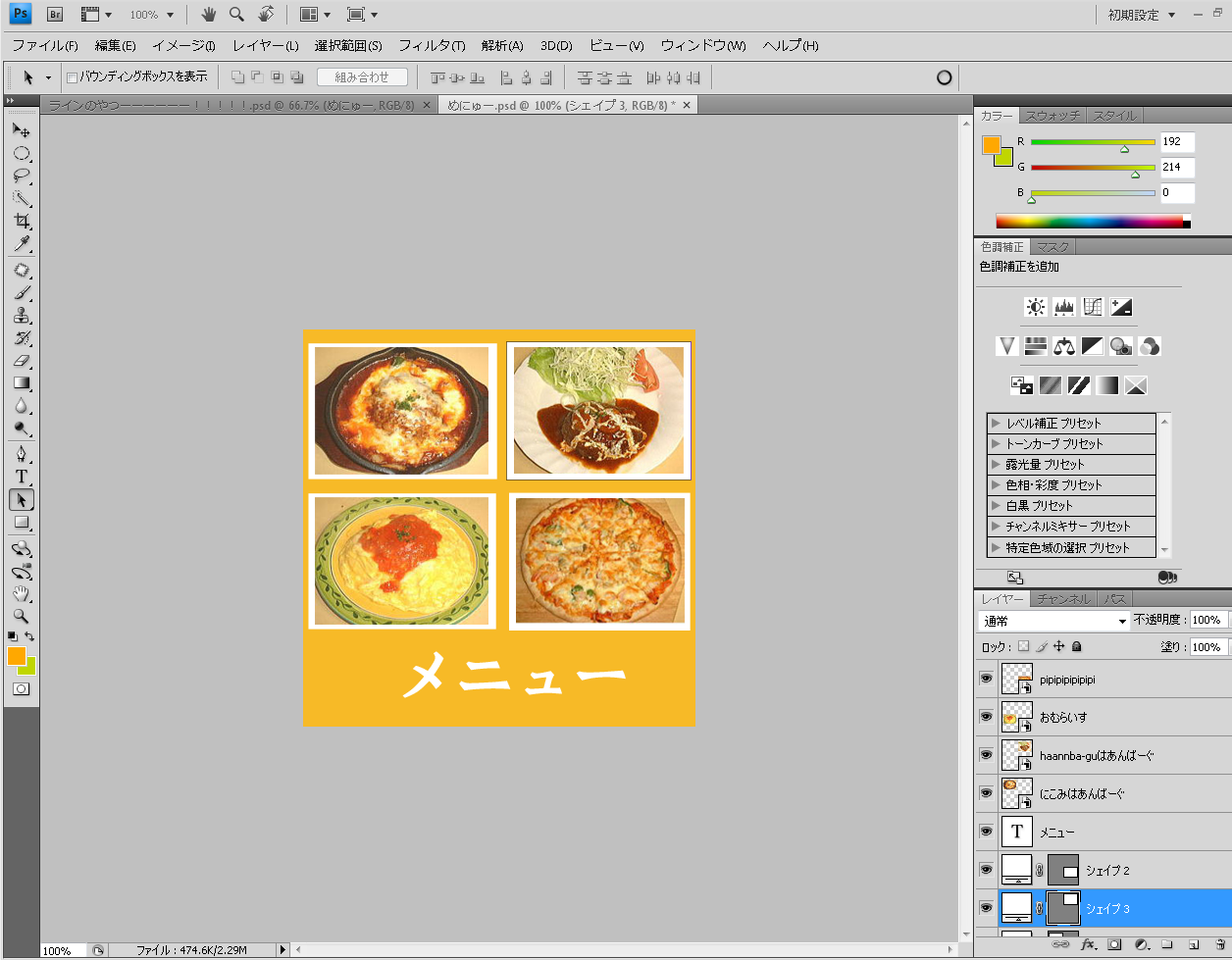Add layer style with fx icon

click(x=1088, y=945)
